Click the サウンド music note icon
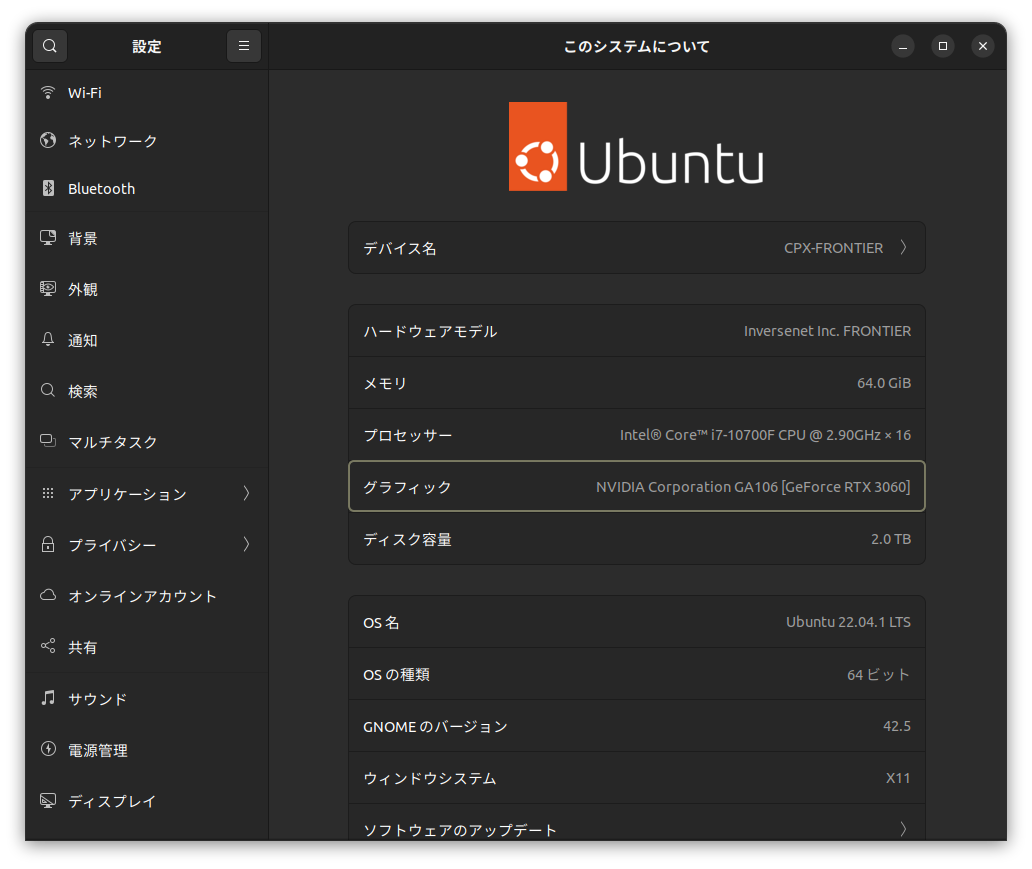Screen dimensions: 1032x869 (48, 698)
